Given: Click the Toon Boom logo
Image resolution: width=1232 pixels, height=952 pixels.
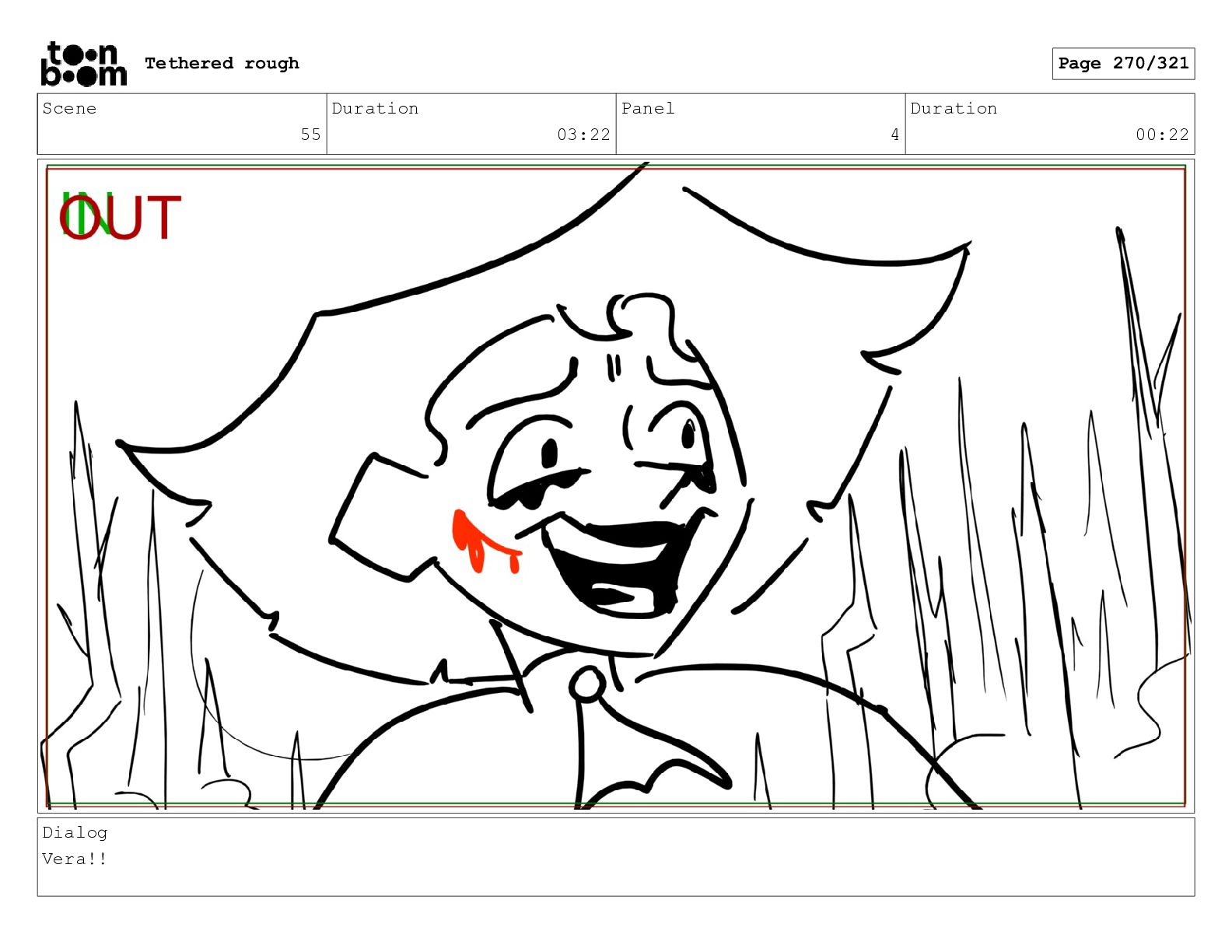Looking at the screenshot, I should [x=83, y=64].
